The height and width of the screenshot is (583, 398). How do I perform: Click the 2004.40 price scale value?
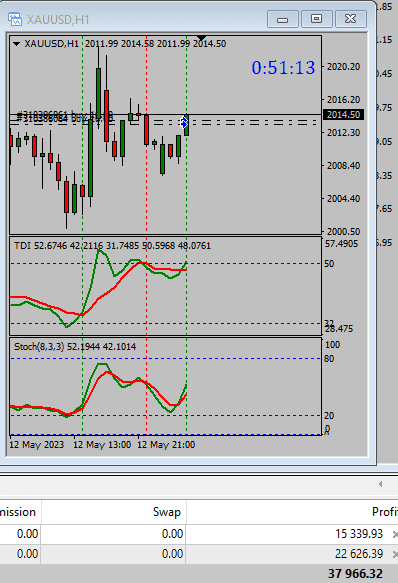click(x=343, y=199)
